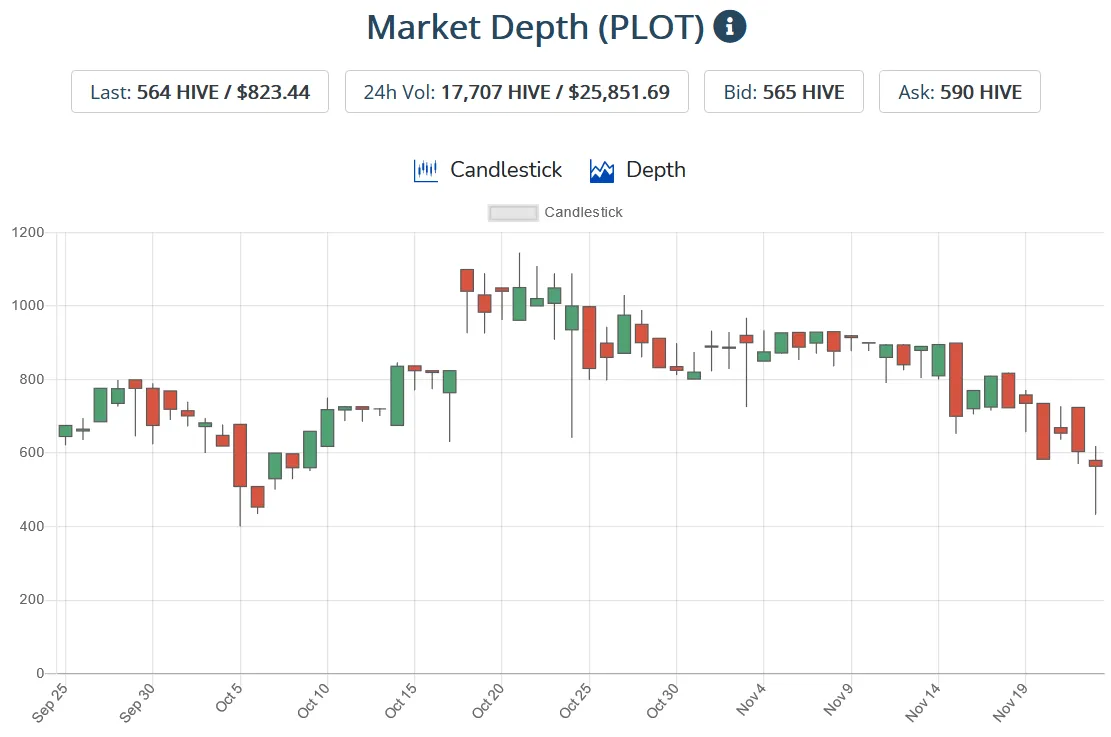1111x737 pixels.
Task: Click the large red candle at Oct 25
Action: point(590,337)
